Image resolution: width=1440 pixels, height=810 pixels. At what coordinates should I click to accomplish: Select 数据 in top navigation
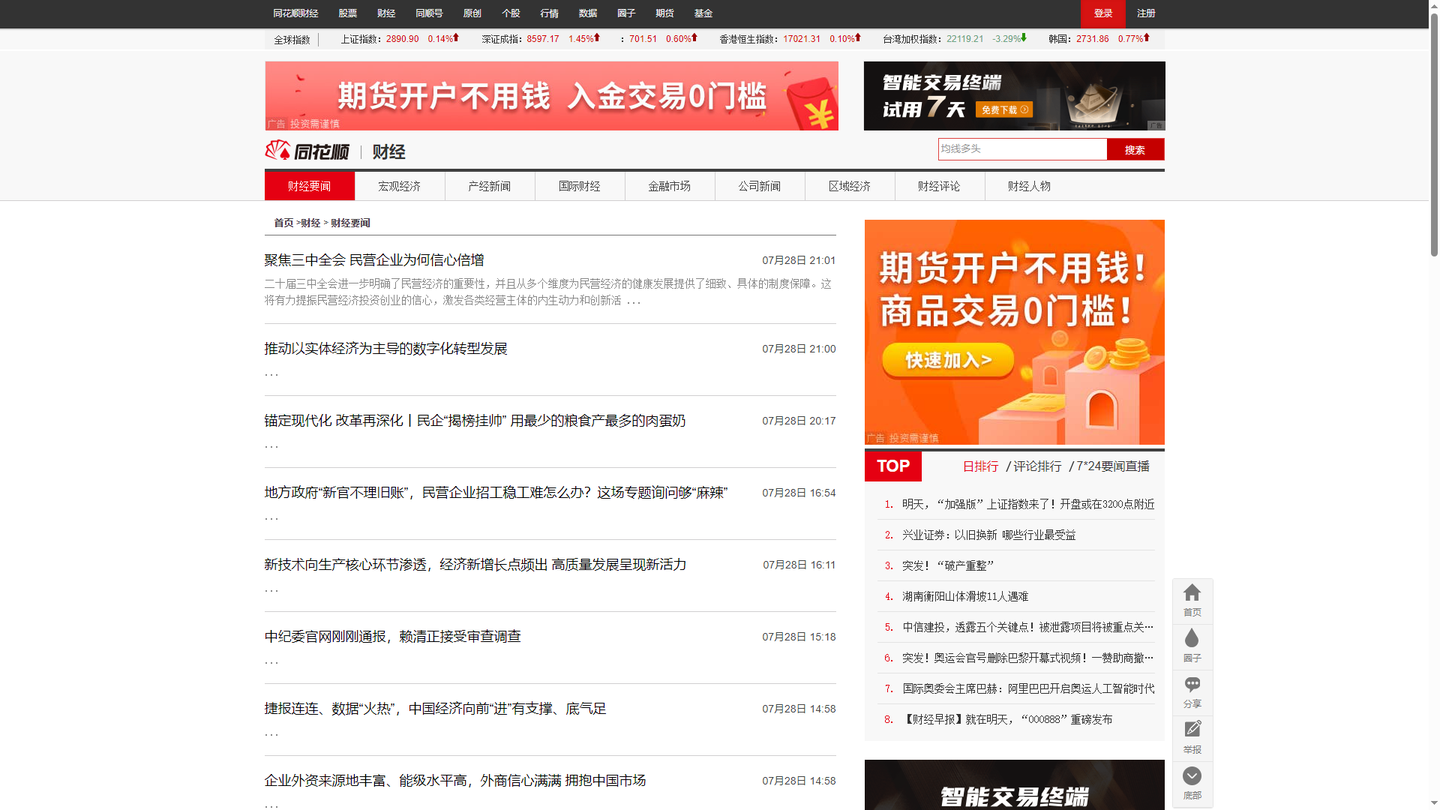coord(588,14)
